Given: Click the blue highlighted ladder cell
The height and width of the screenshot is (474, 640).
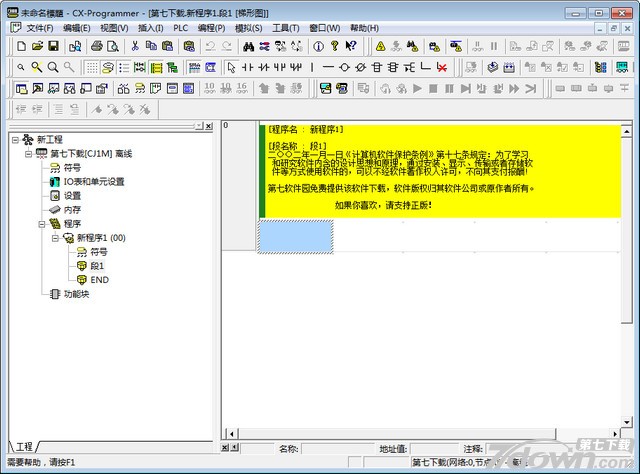Looking at the screenshot, I should coord(296,235).
